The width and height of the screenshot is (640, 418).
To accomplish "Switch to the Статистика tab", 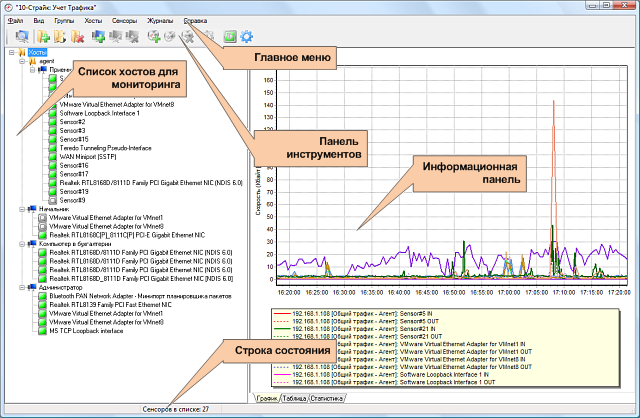I will (328, 398).
